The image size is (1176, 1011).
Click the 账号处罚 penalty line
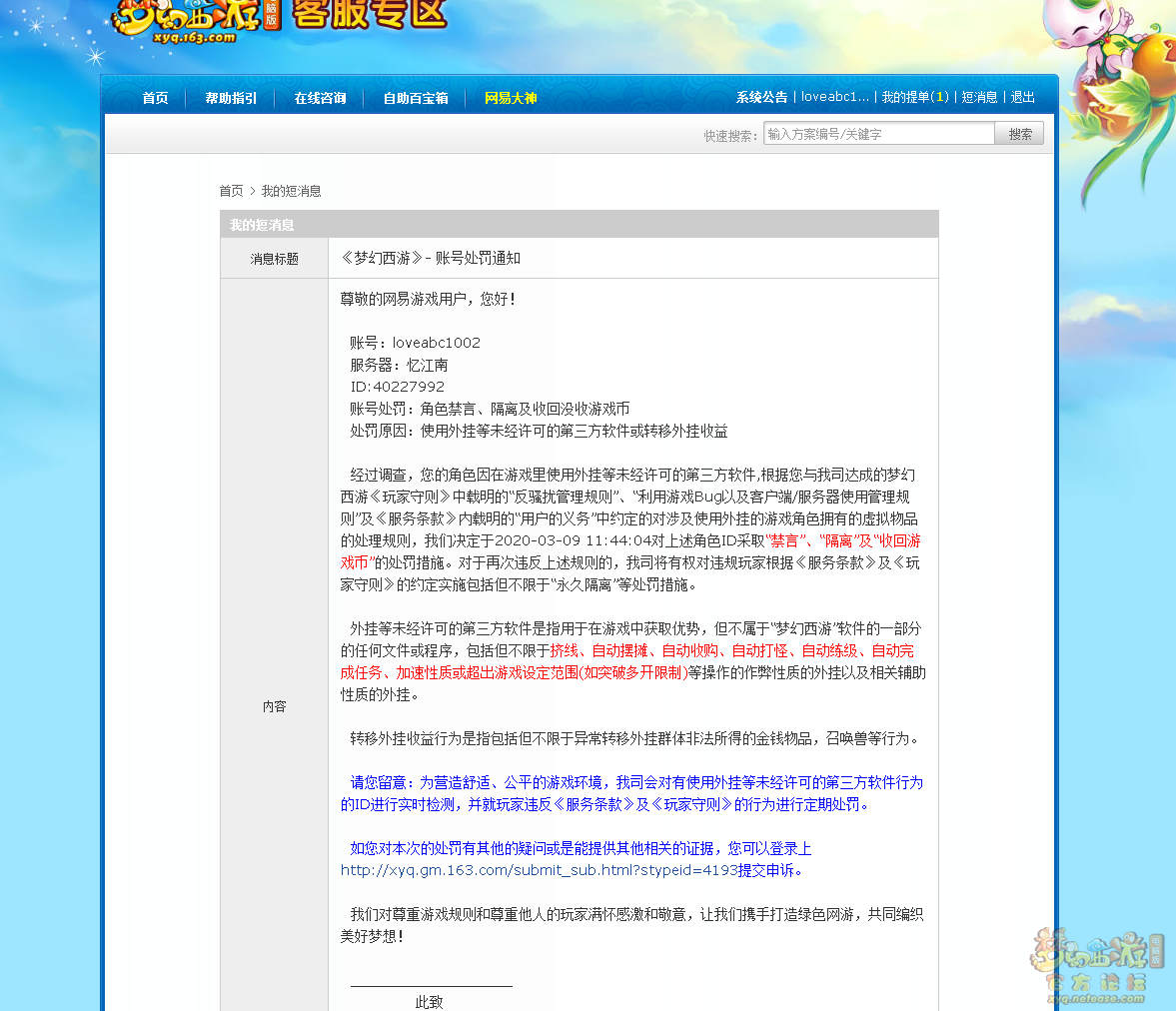[x=490, y=409]
